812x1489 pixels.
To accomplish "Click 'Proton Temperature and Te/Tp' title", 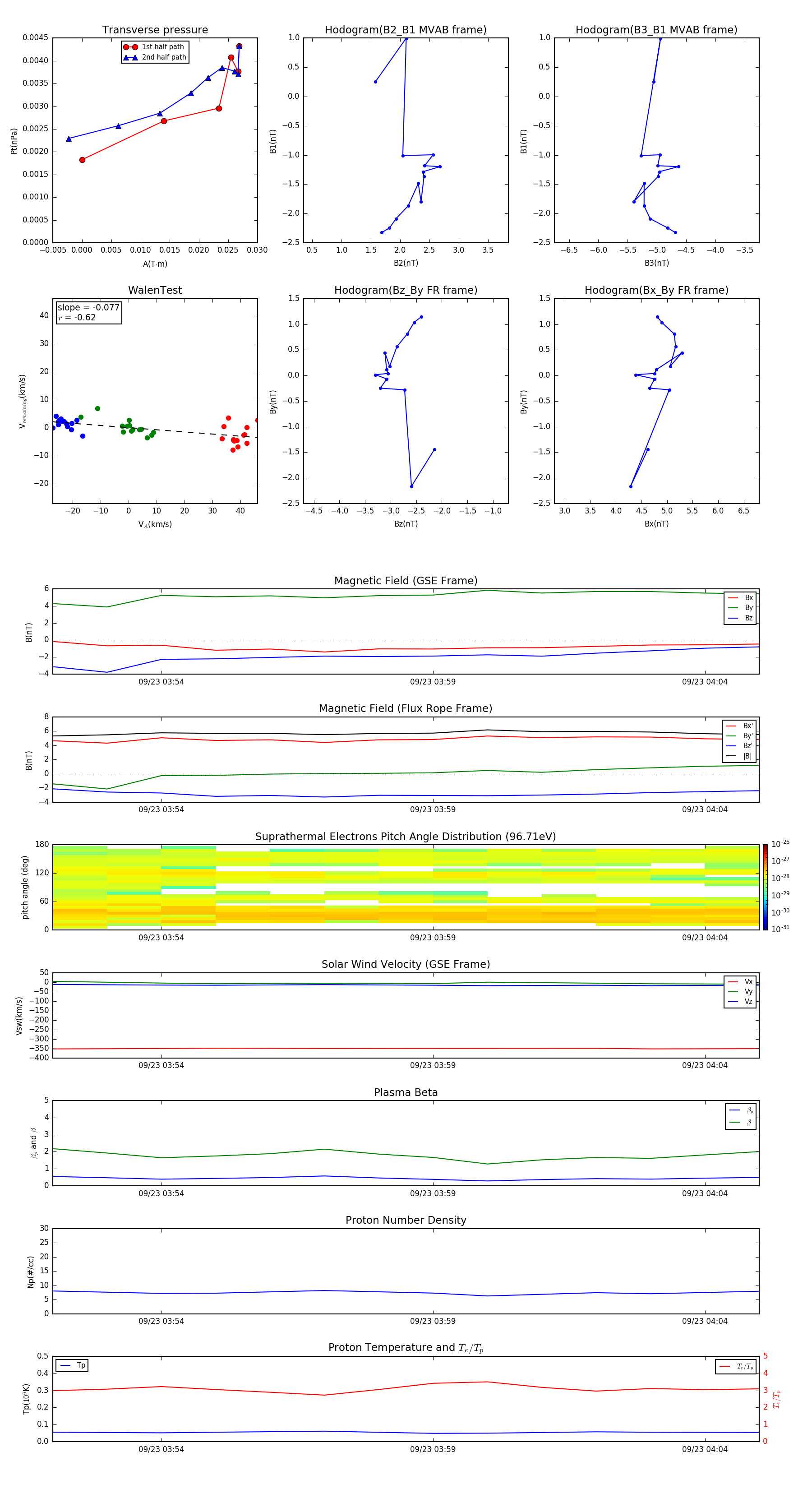I will tap(406, 1348).
